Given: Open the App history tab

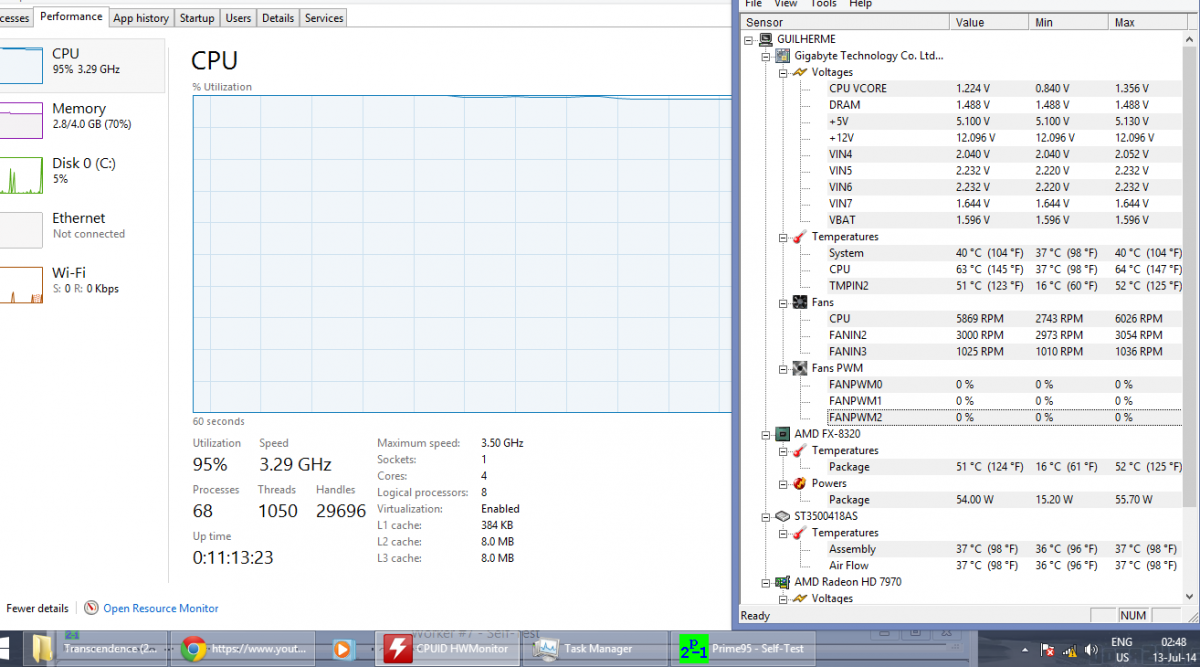Looking at the screenshot, I should click(141, 18).
